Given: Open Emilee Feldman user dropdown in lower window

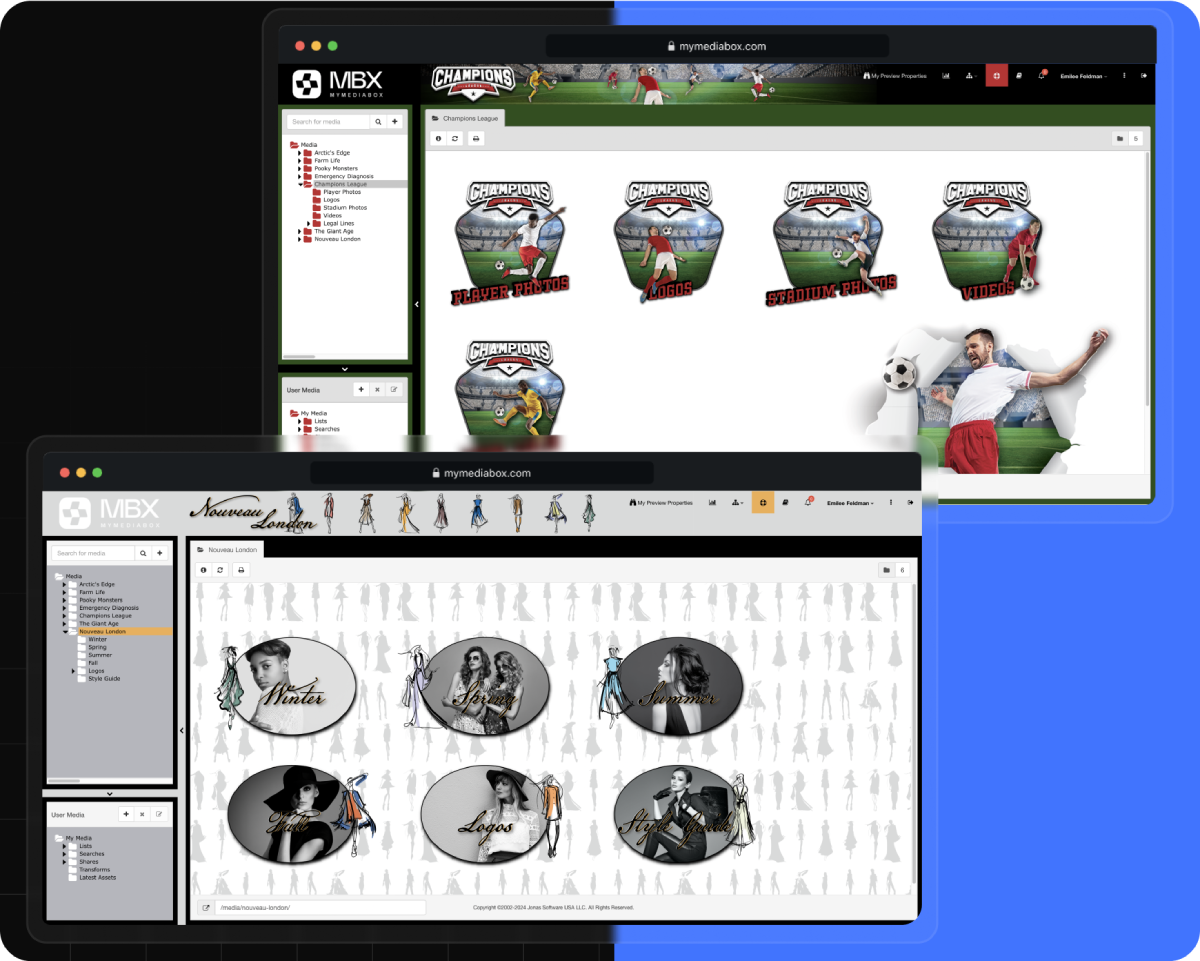Looking at the screenshot, I should [x=850, y=503].
